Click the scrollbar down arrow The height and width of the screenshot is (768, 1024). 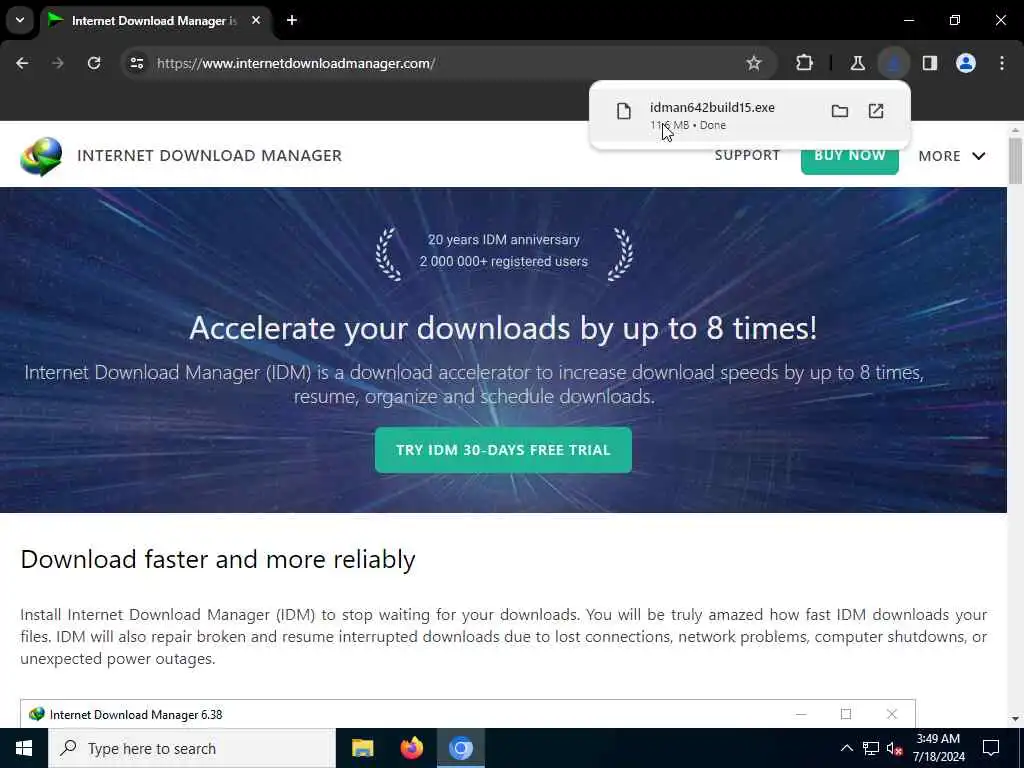coord(1015,718)
